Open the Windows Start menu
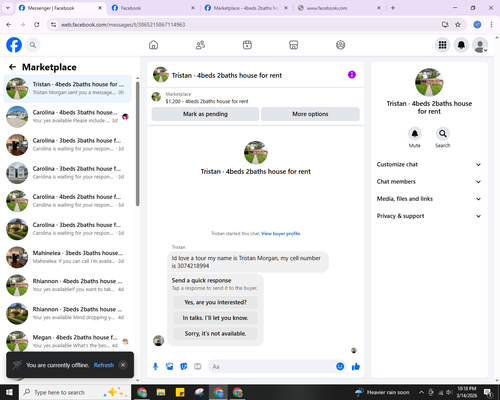 click(9, 392)
